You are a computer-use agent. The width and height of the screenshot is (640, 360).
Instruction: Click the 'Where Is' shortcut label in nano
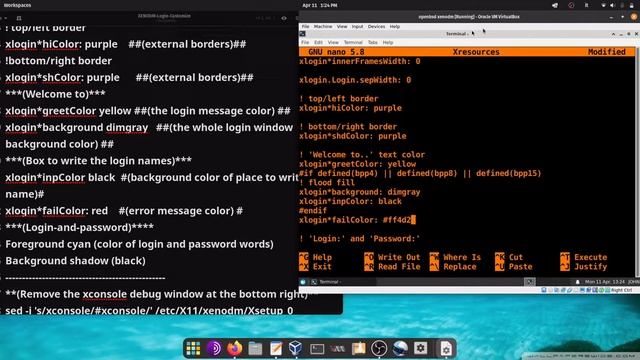[x=462, y=257]
